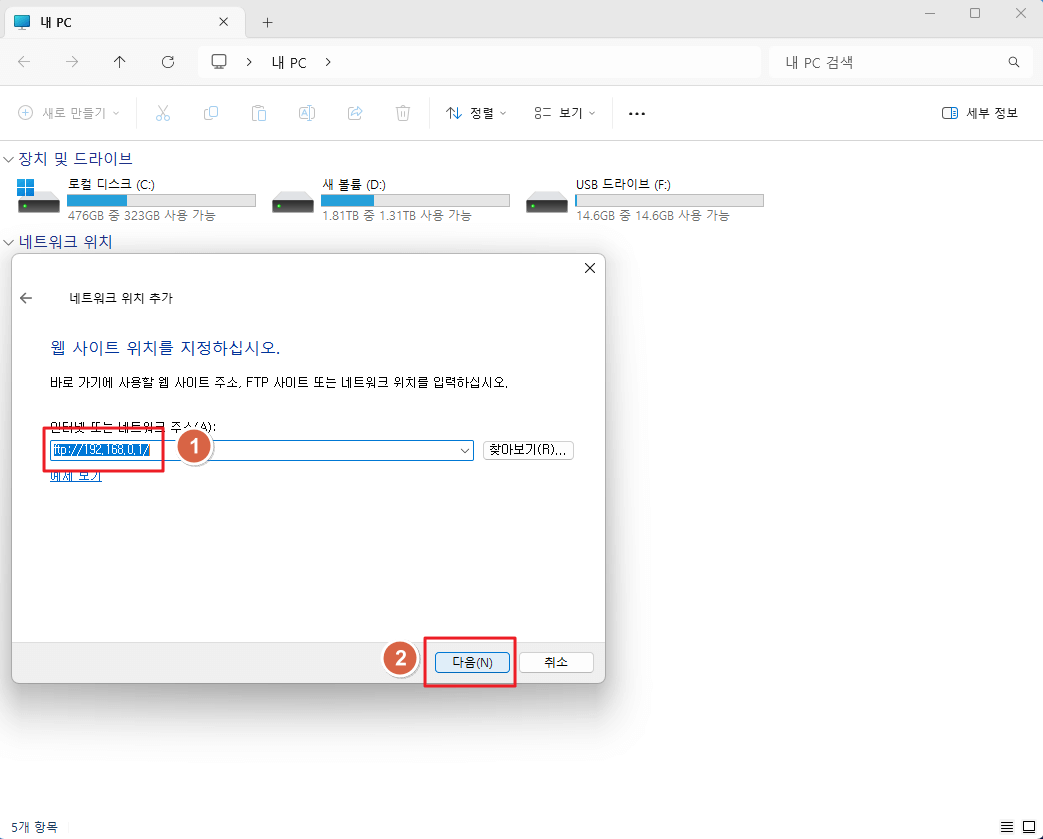
Task: Toggle the 세부 정보 details pane
Action: 980,113
